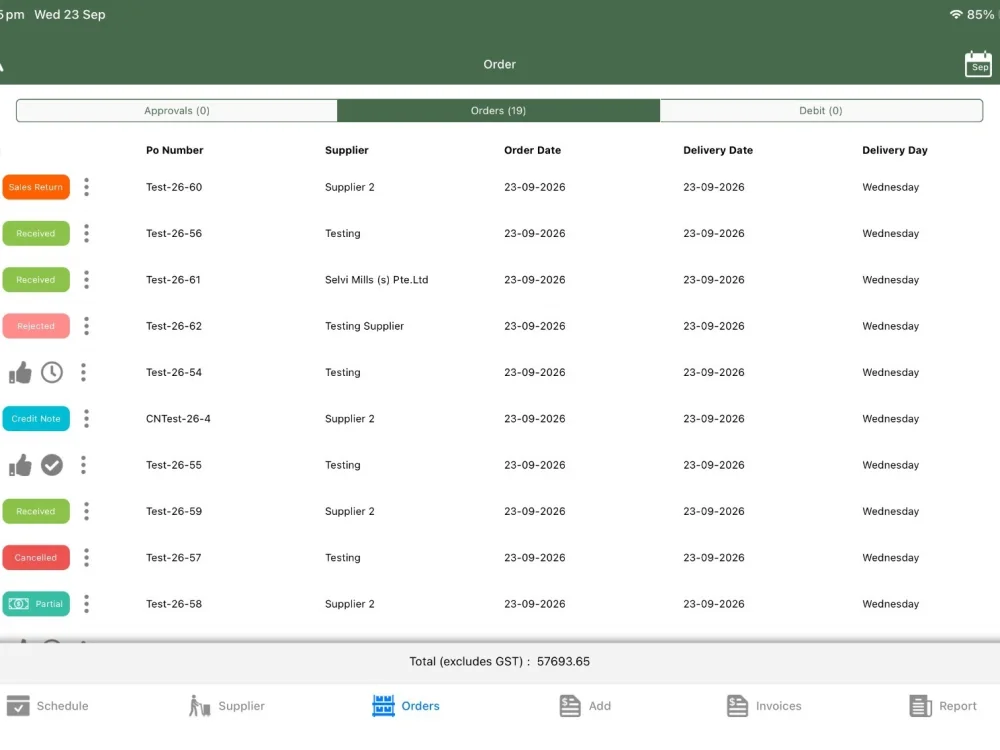
Task: Click the Supplier column header
Action: click(x=346, y=150)
